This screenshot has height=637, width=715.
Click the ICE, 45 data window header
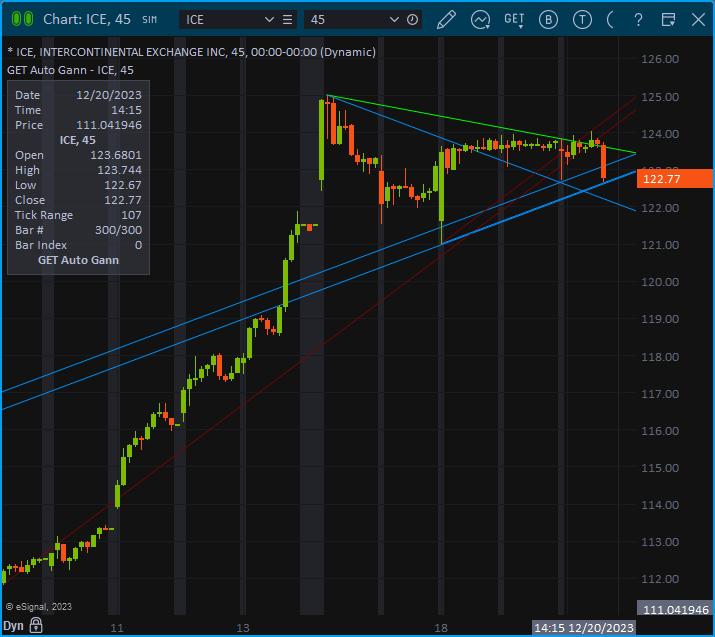coord(78,140)
